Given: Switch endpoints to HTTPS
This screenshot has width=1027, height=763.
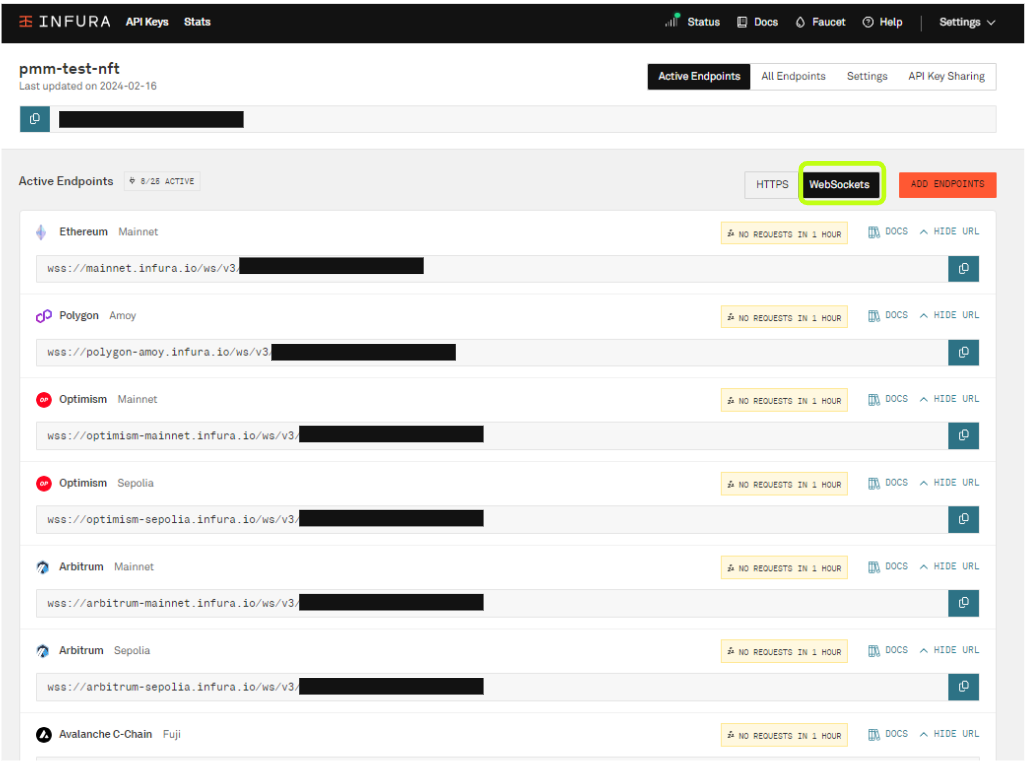Looking at the screenshot, I should tap(771, 185).
